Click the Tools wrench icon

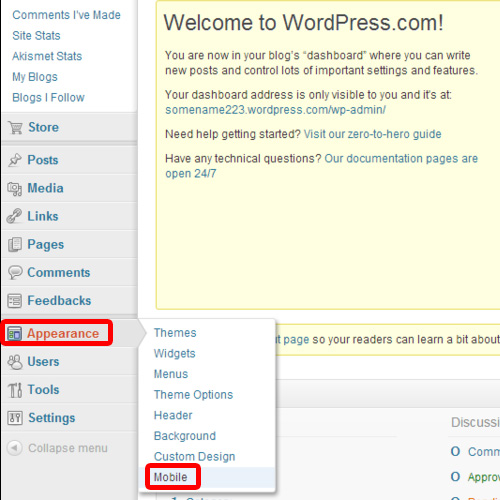click(x=15, y=390)
